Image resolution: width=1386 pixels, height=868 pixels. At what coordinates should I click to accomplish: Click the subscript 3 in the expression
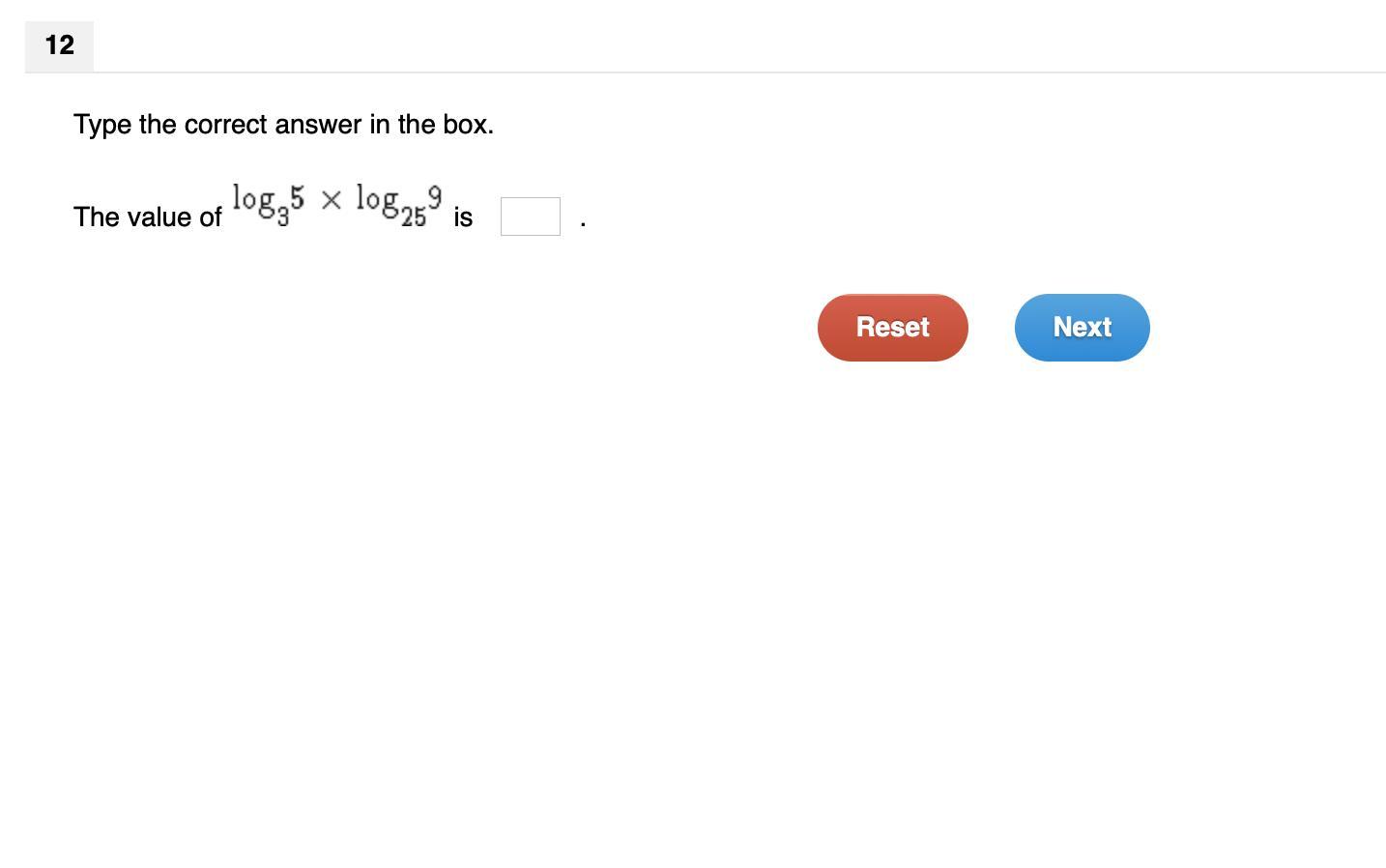pos(282,219)
